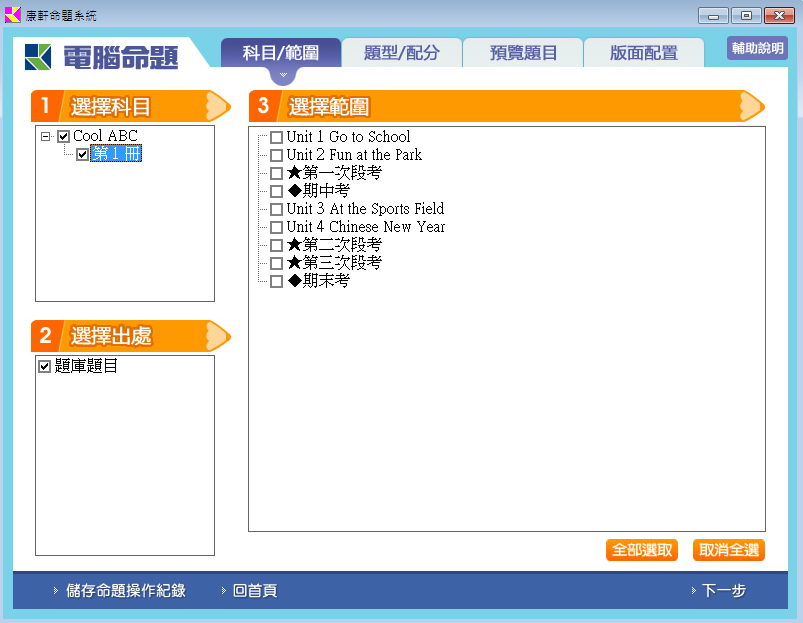Click the ★第一次段考 row text
This screenshot has width=803, height=623.
334,173
